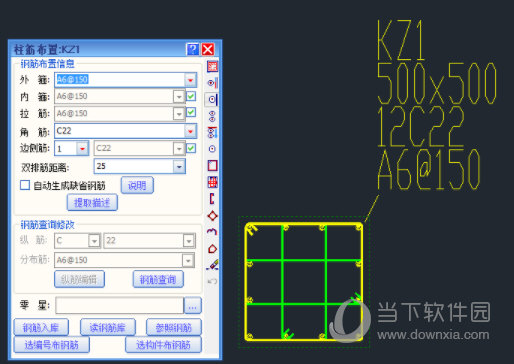Select the single dot with red line rebar tool
The image size is (514, 364).
212,83
